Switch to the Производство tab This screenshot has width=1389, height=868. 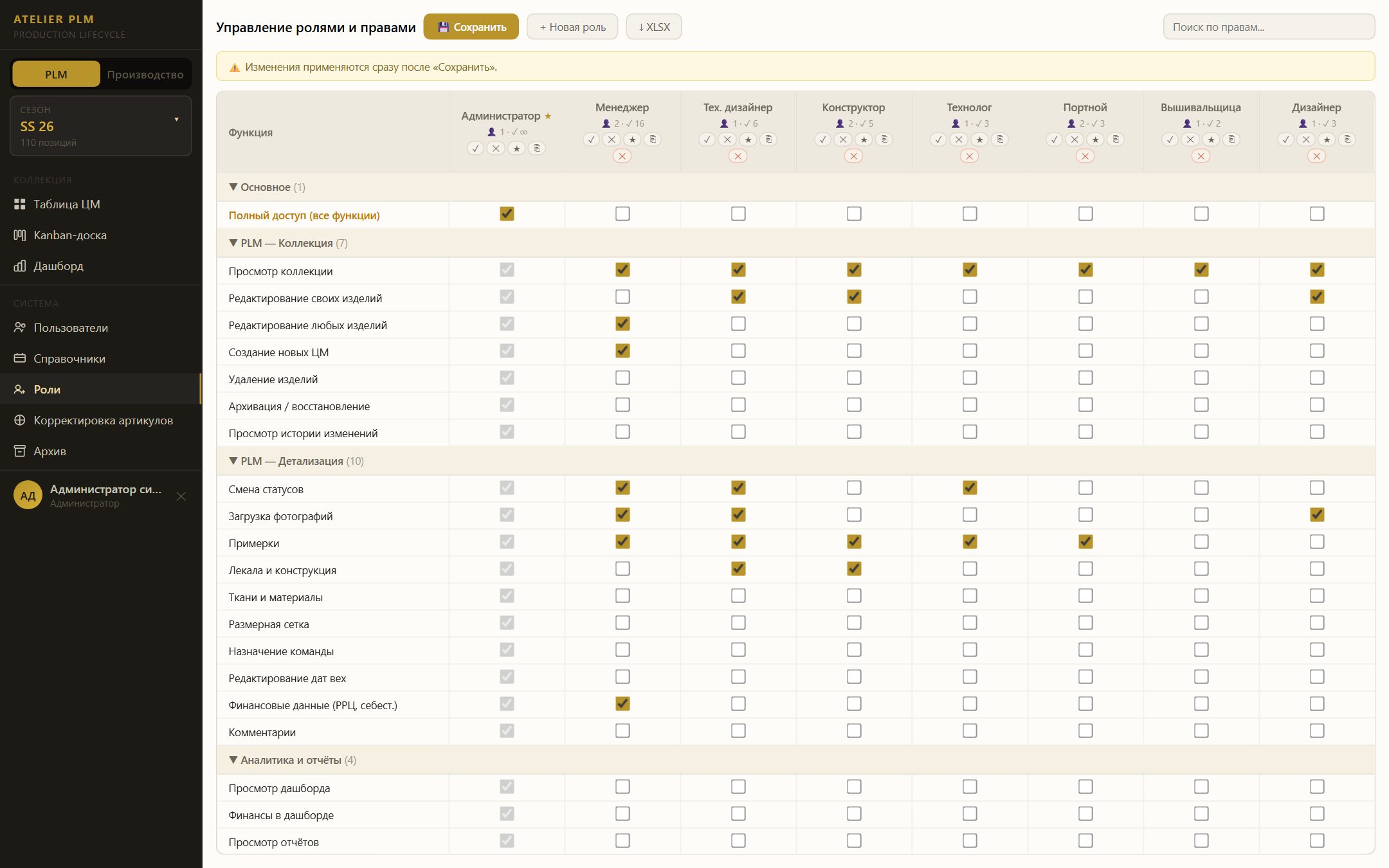[x=145, y=74]
